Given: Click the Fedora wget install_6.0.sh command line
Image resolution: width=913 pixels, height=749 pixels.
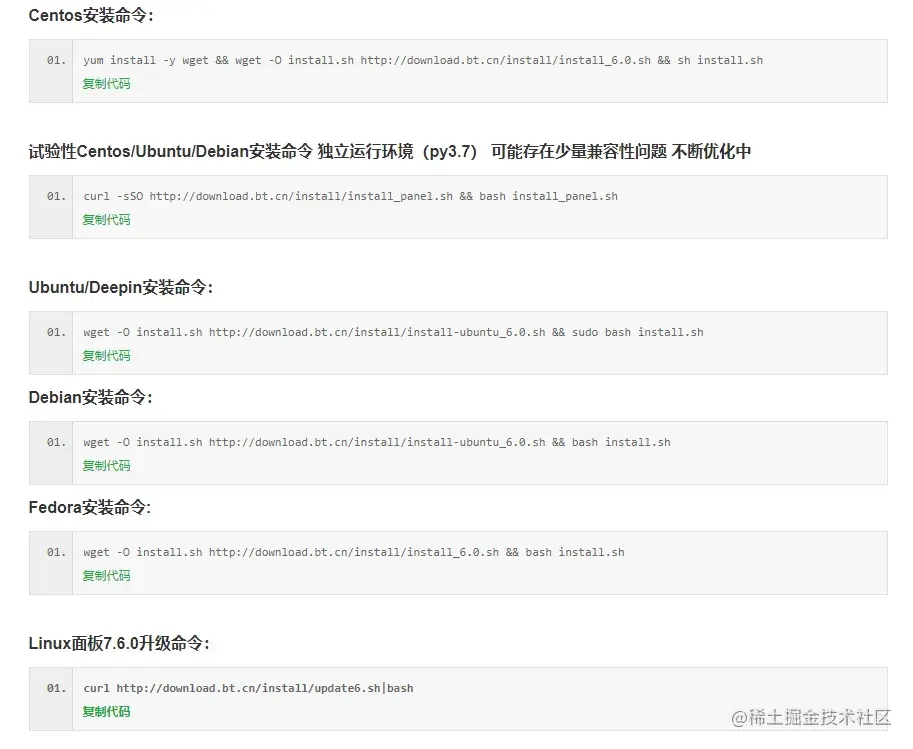Looking at the screenshot, I should click(354, 552).
